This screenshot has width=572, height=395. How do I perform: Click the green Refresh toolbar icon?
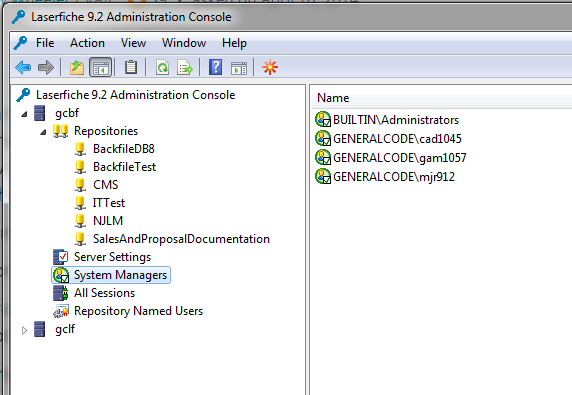(162, 67)
